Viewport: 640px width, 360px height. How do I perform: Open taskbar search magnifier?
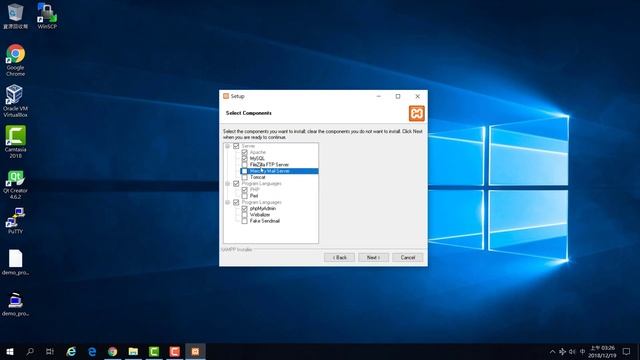pos(30,351)
